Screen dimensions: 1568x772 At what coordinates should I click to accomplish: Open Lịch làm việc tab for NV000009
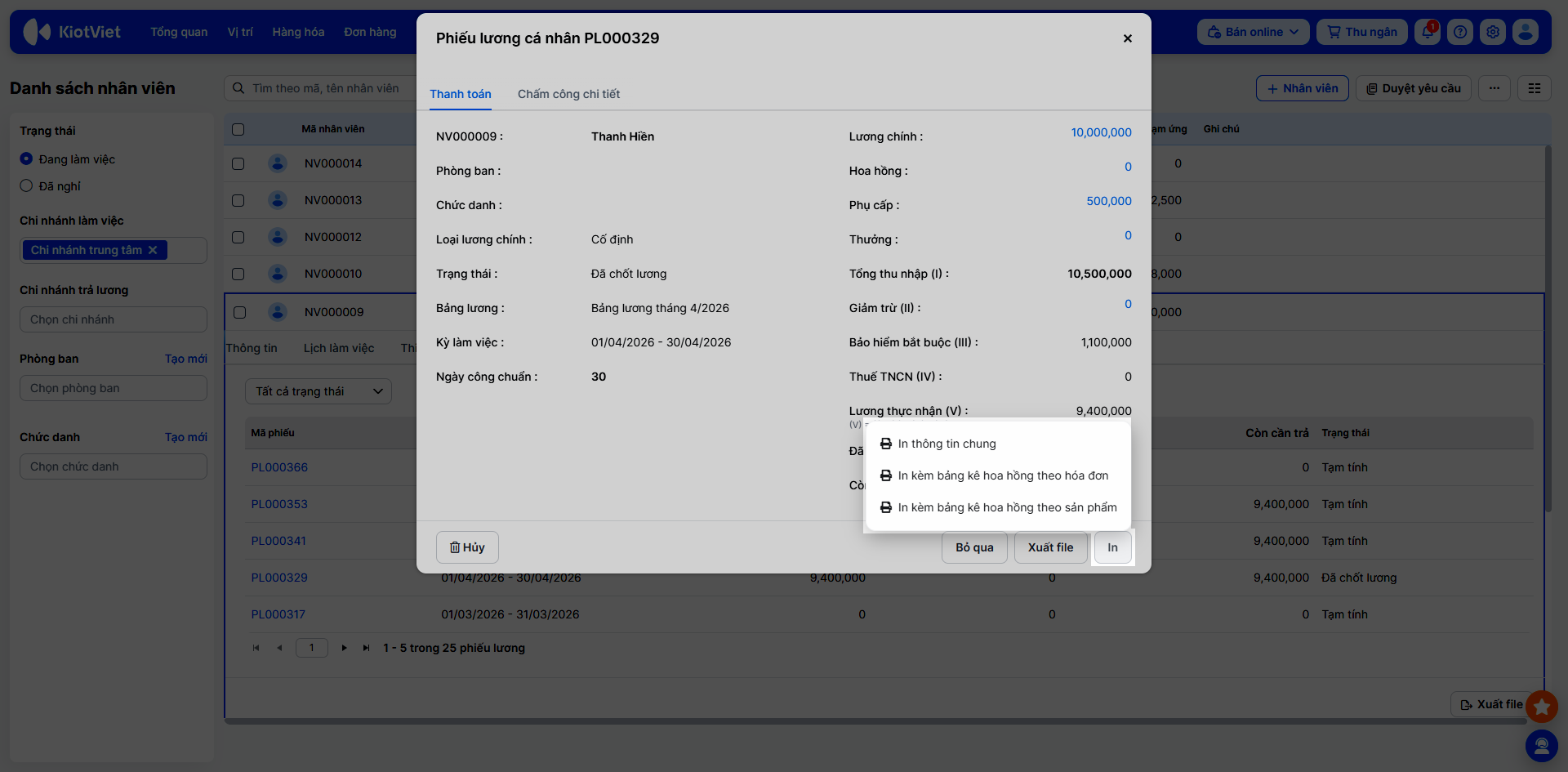pyautogui.click(x=339, y=348)
